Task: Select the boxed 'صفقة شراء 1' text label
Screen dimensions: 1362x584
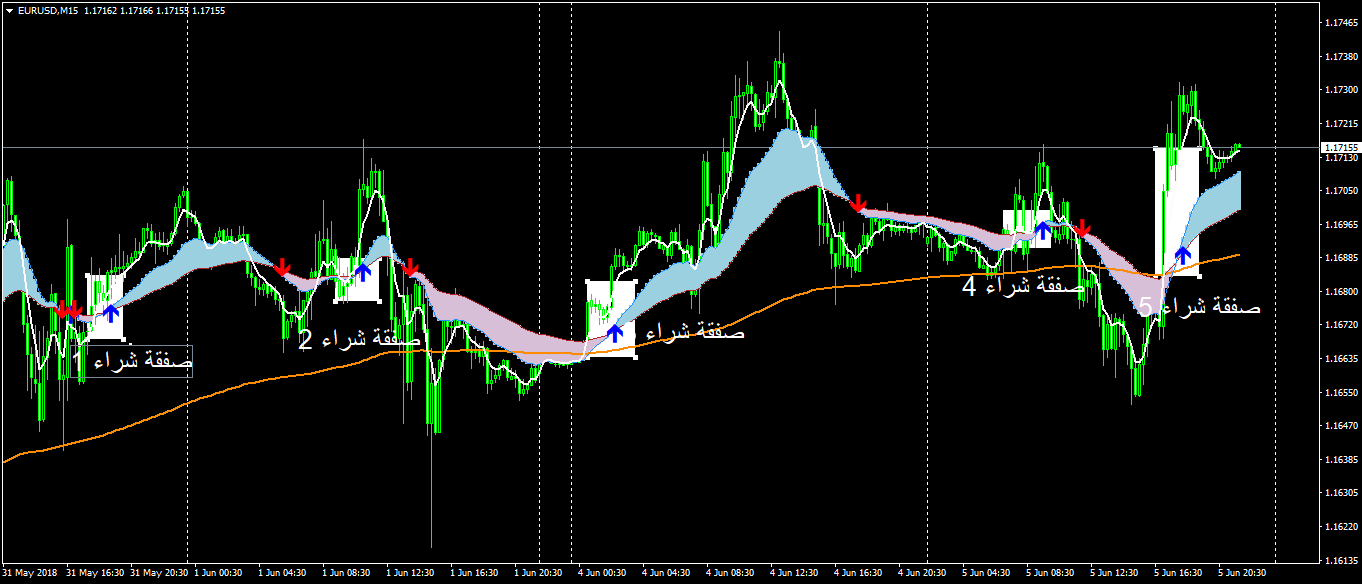Action: click(133, 360)
